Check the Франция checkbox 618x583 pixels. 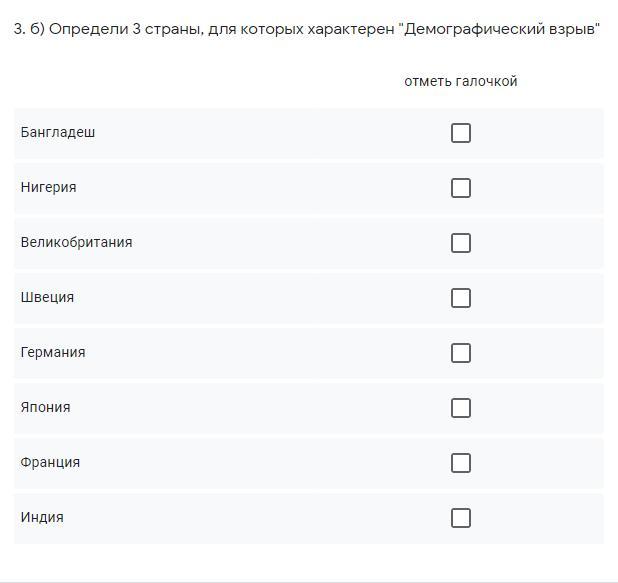click(461, 463)
